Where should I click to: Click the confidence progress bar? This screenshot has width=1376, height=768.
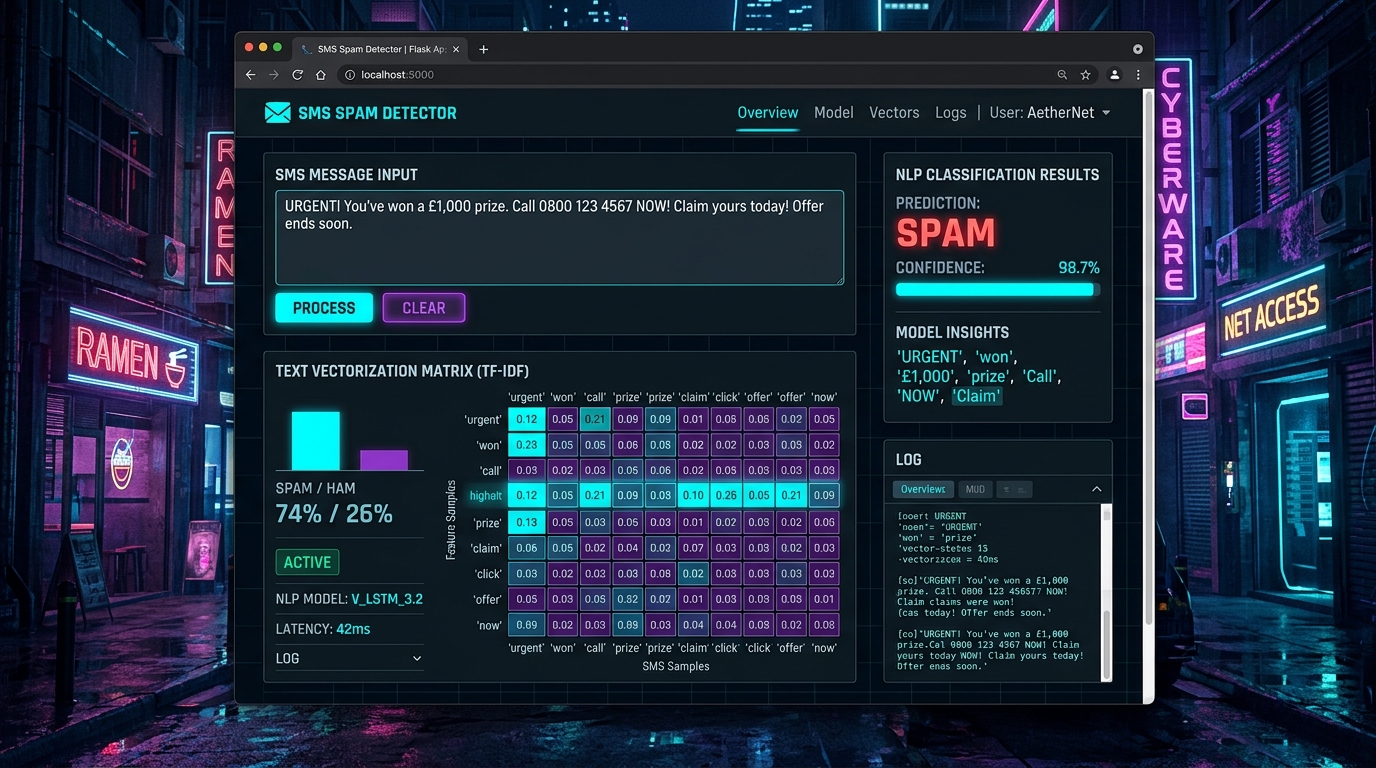[x=997, y=290]
